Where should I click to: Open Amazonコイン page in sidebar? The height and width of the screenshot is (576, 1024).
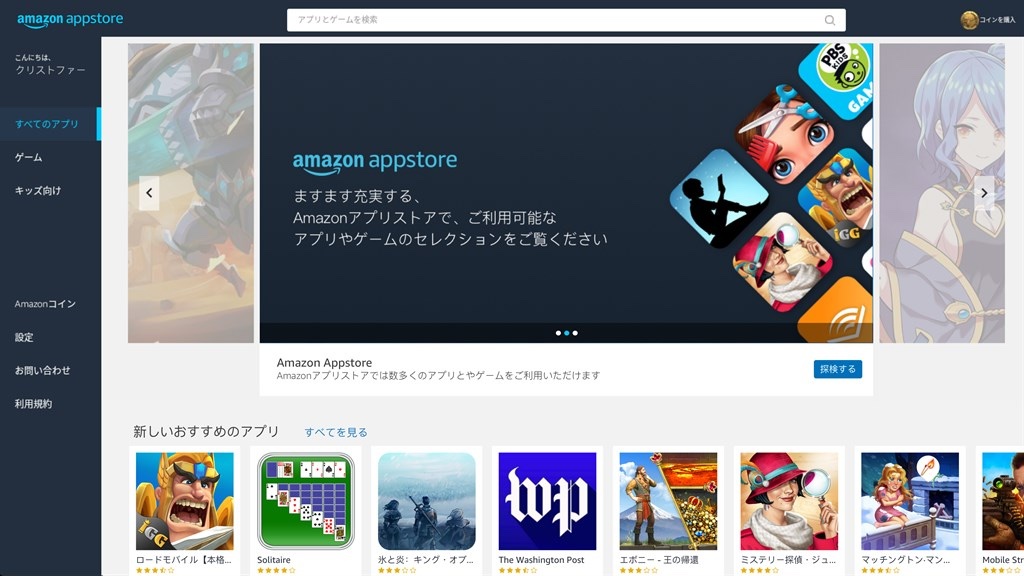(45, 304)
